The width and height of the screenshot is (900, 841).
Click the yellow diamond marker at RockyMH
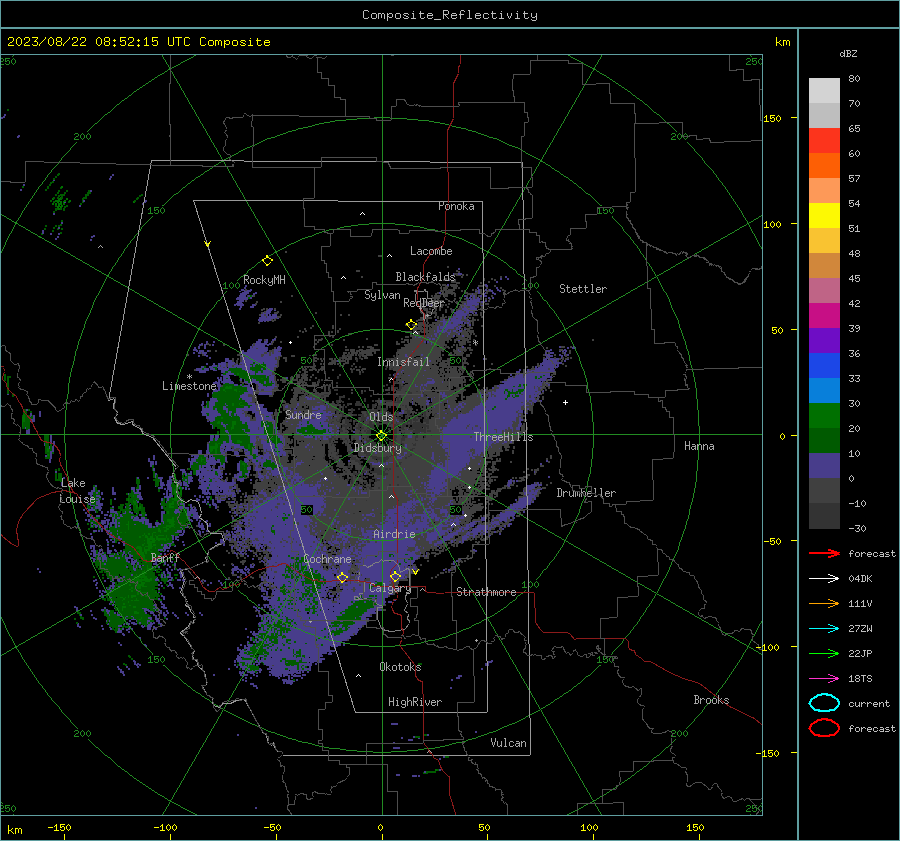click(267, 261)
